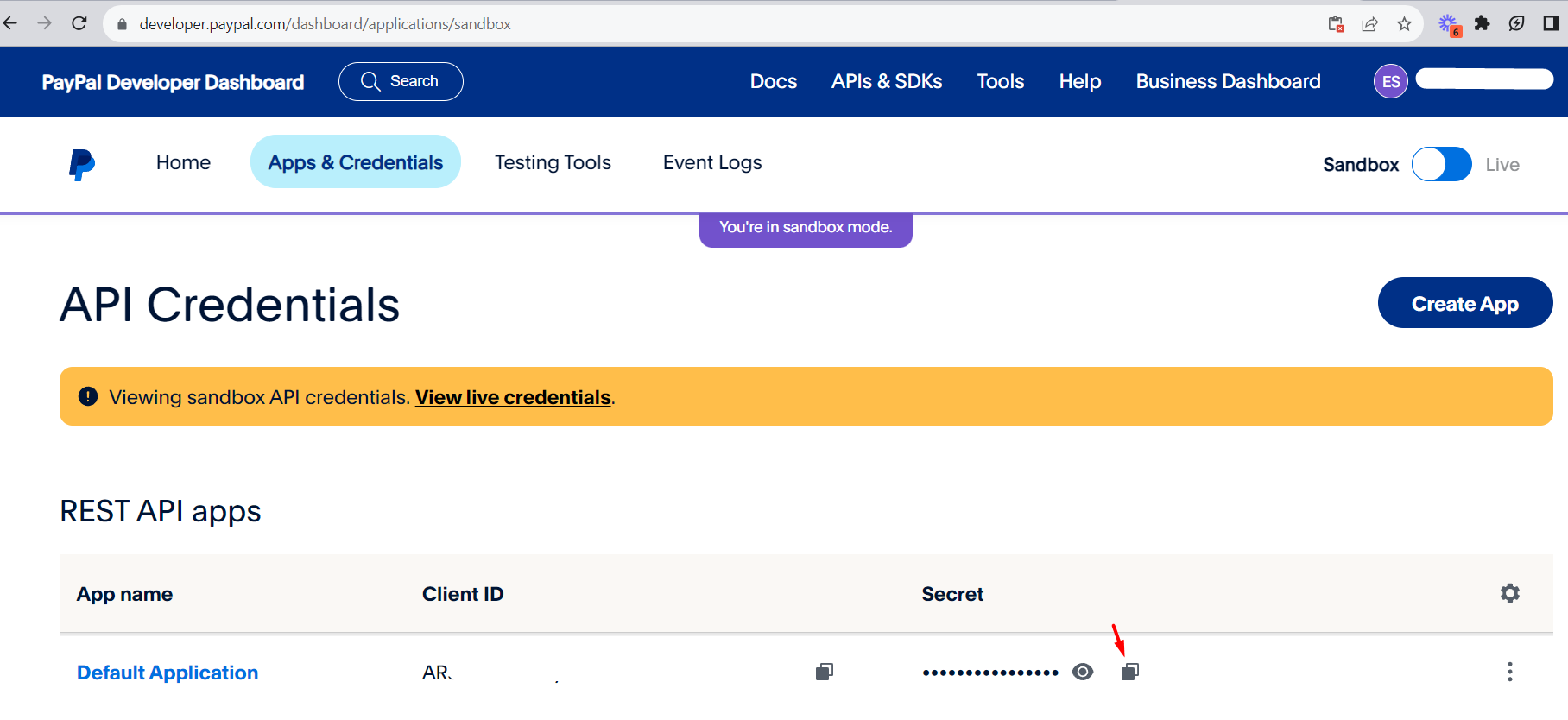Click the site lock icon in address bar

(122, 24)
